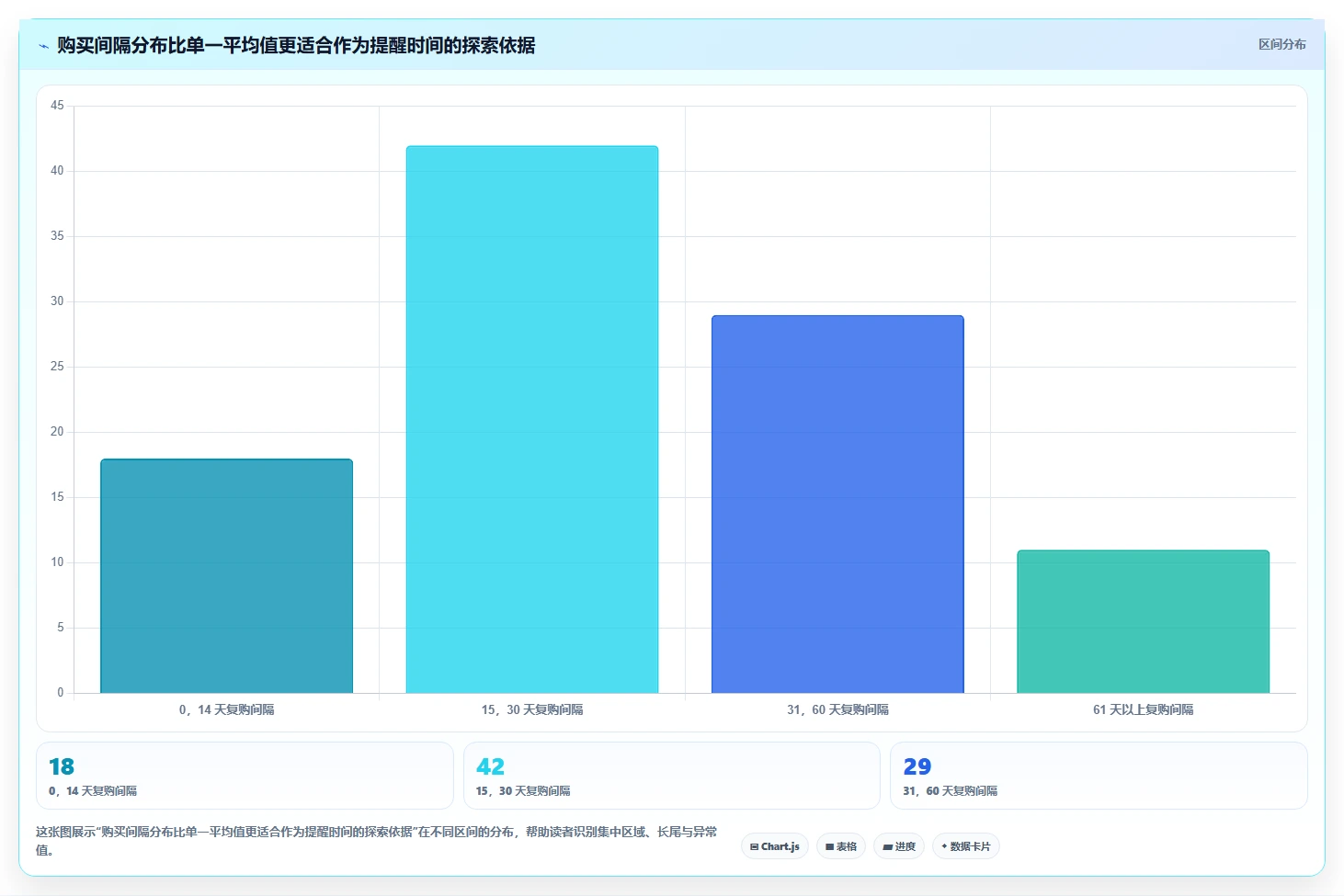Click the 0，14 天复购间隔 bar

[226, 576]
